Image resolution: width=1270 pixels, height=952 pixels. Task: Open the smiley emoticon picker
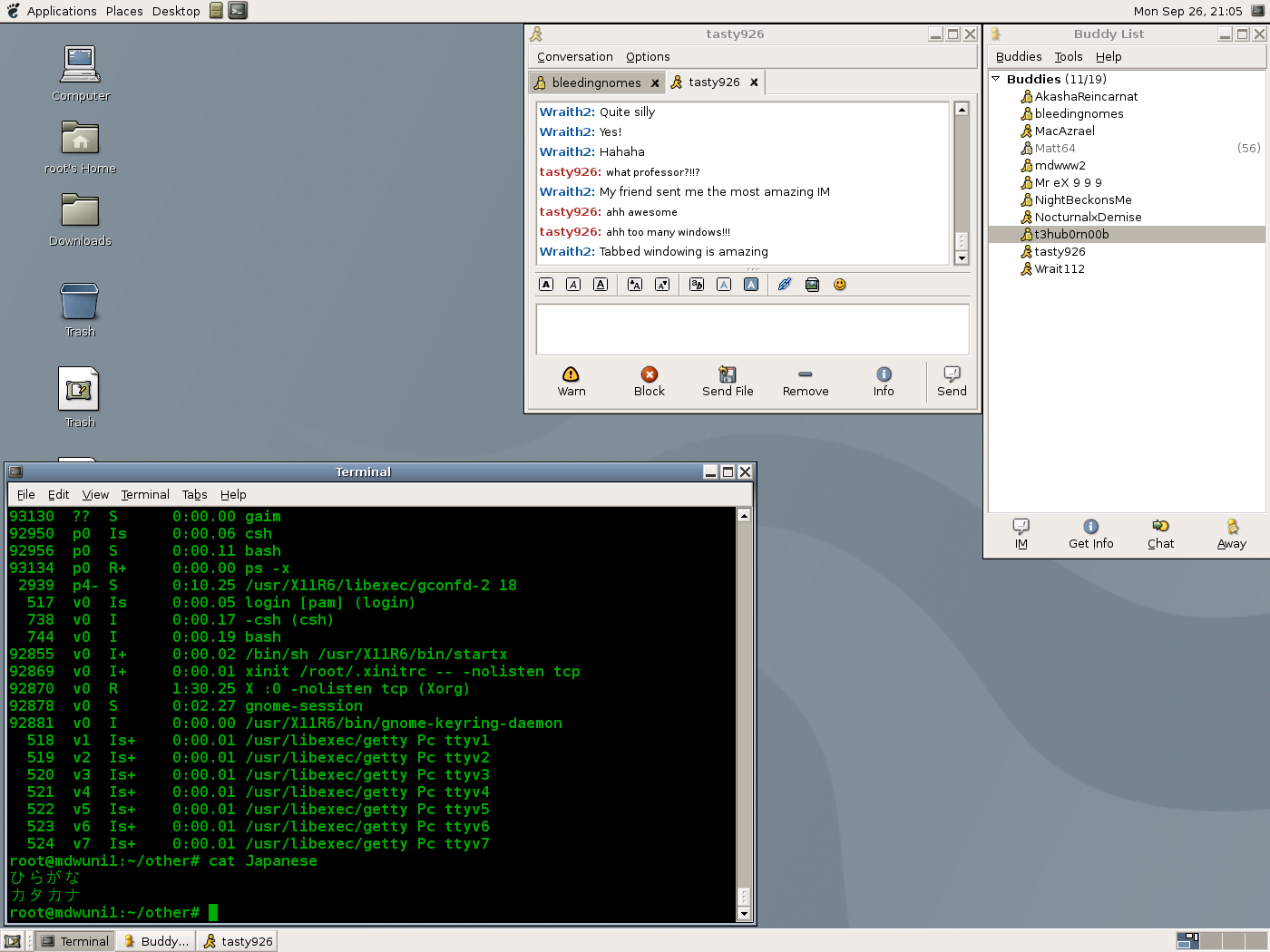pos(840,285)
